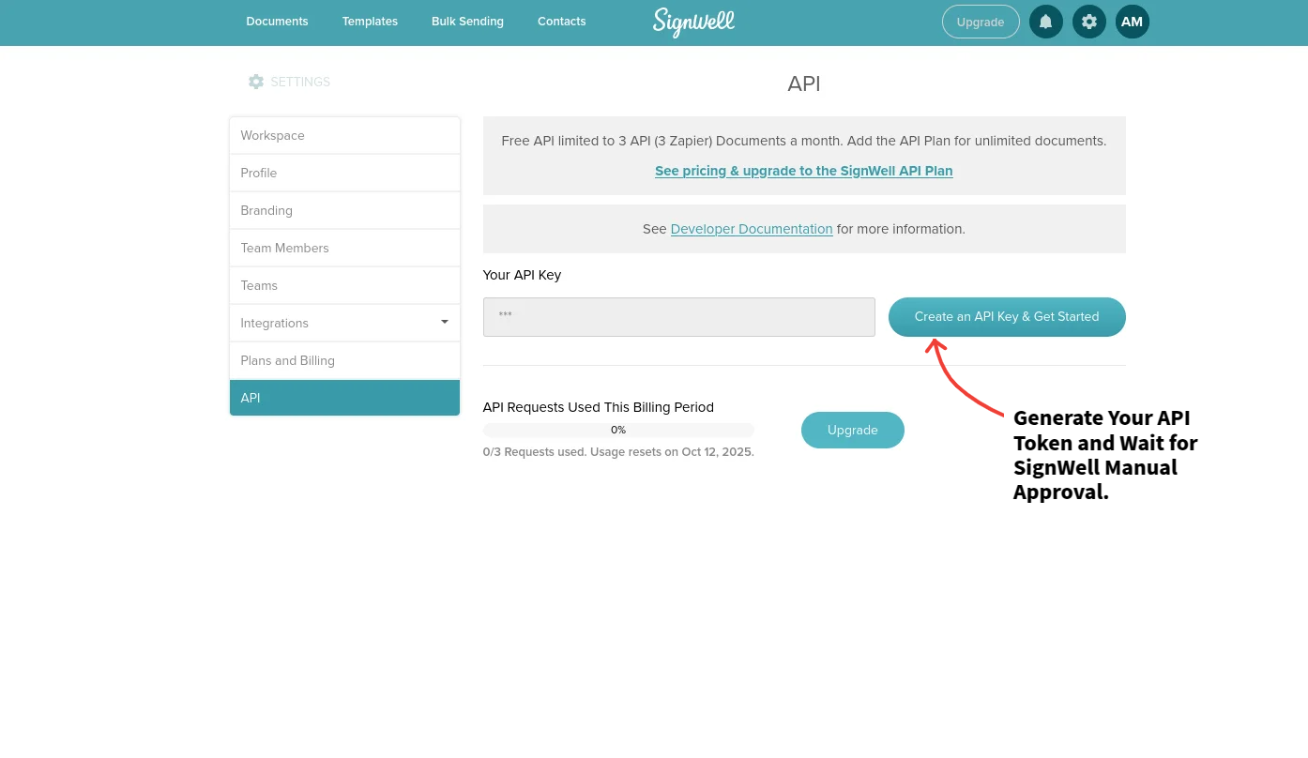Image resolution: width=1308 pixels, height=758 pixels.
Task: Open the Documents menu
Action: click(x=277, y=21)
